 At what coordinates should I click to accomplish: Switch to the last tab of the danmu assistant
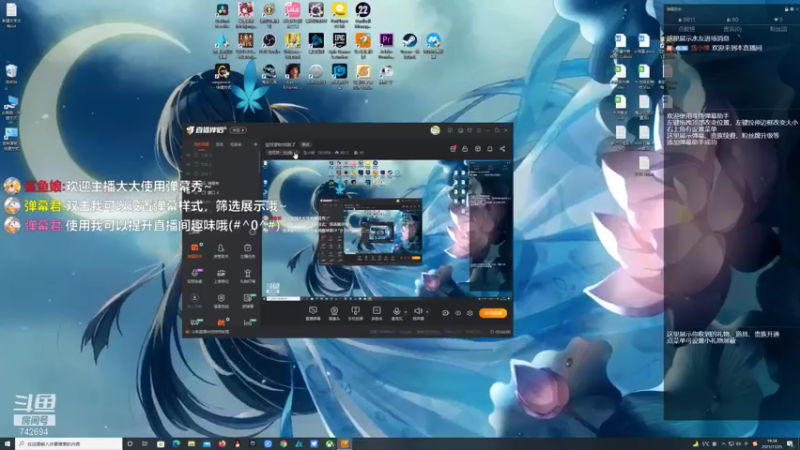click(778, 29)
